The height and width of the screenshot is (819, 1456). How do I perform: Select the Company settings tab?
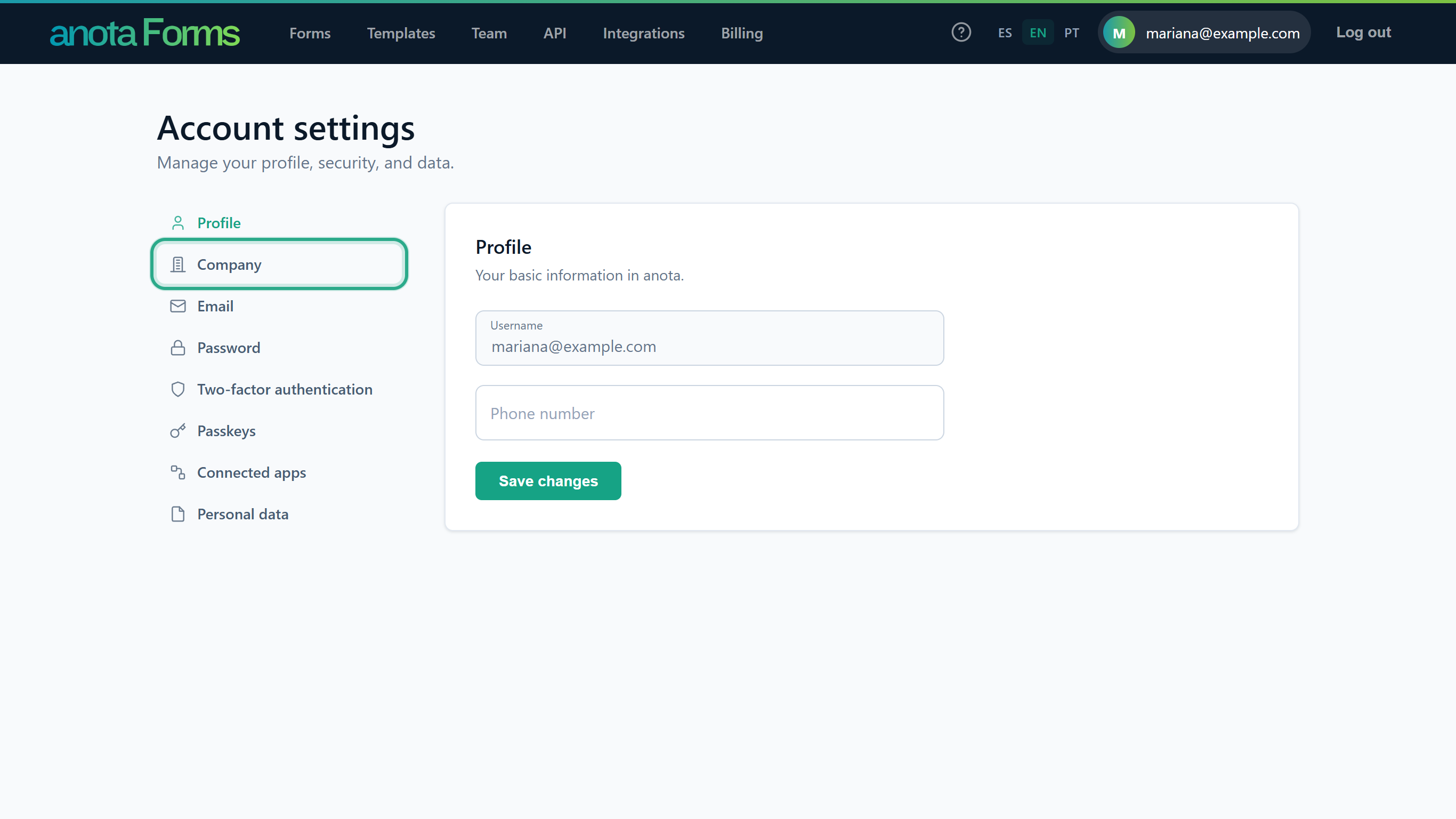(x=279, y=264)
